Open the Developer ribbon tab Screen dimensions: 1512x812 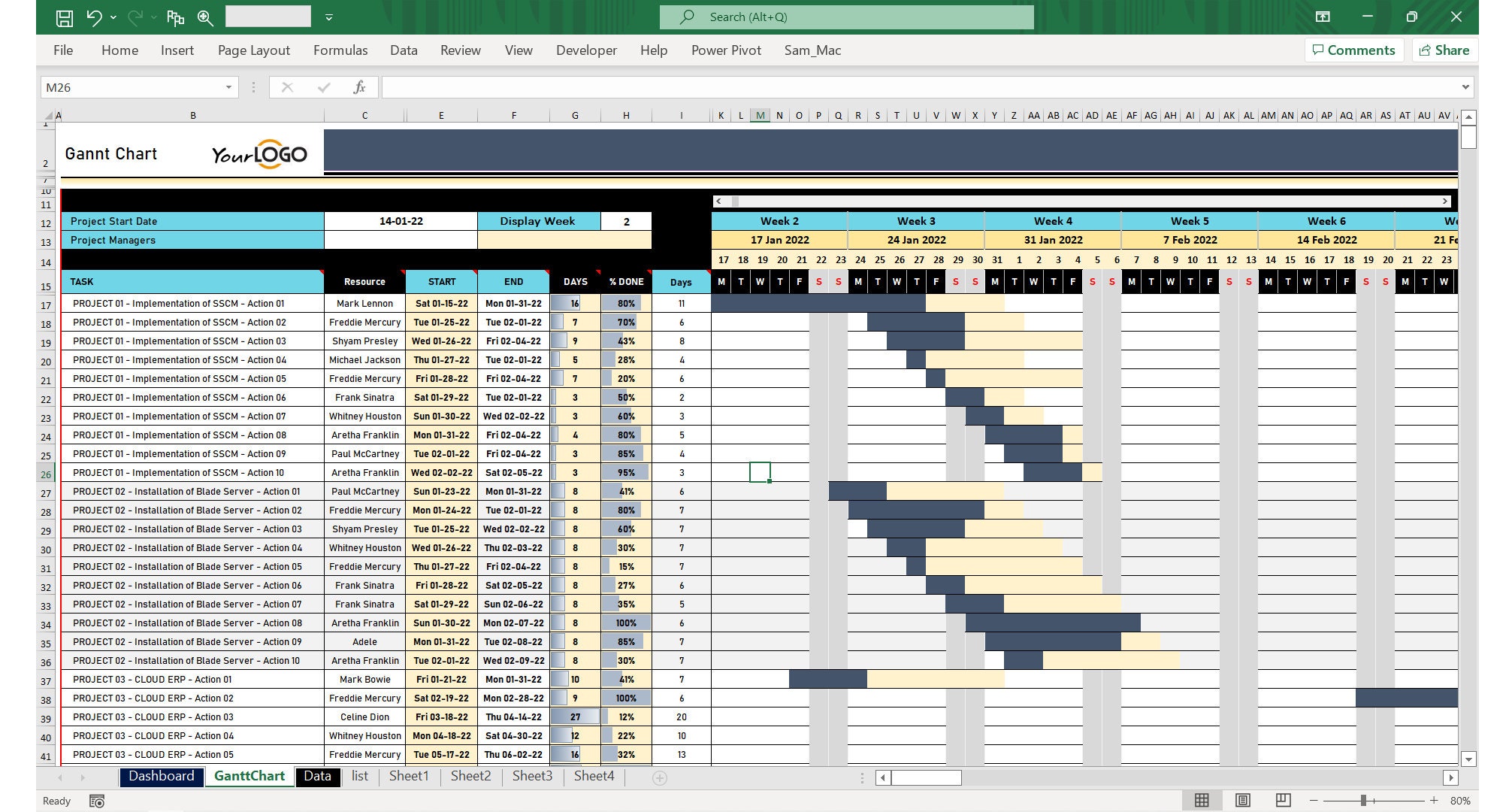pos(586,50)
